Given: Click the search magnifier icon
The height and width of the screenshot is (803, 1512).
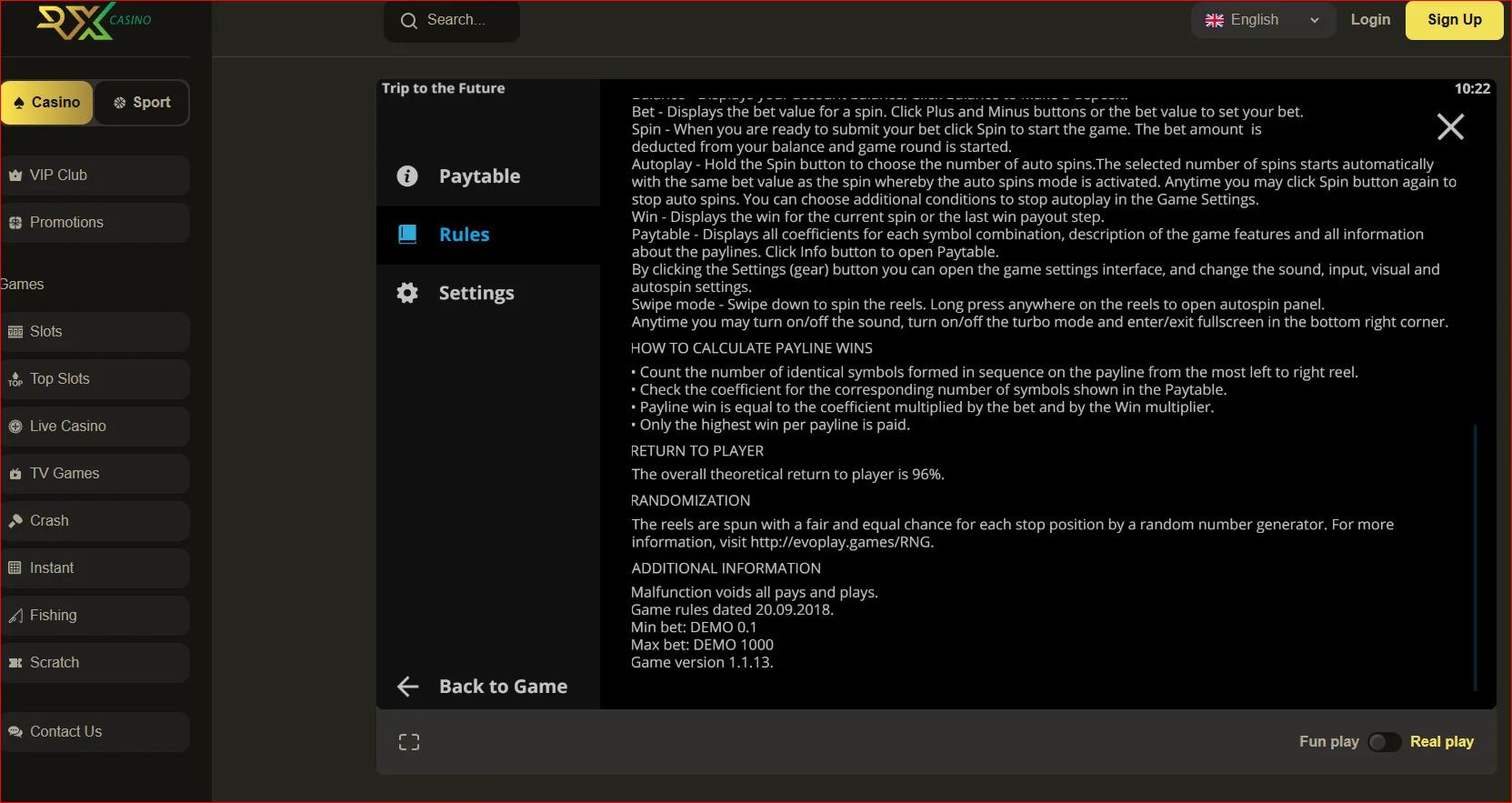Looking at the screenshot, I should pyautogui.click(x=409, y=21).
